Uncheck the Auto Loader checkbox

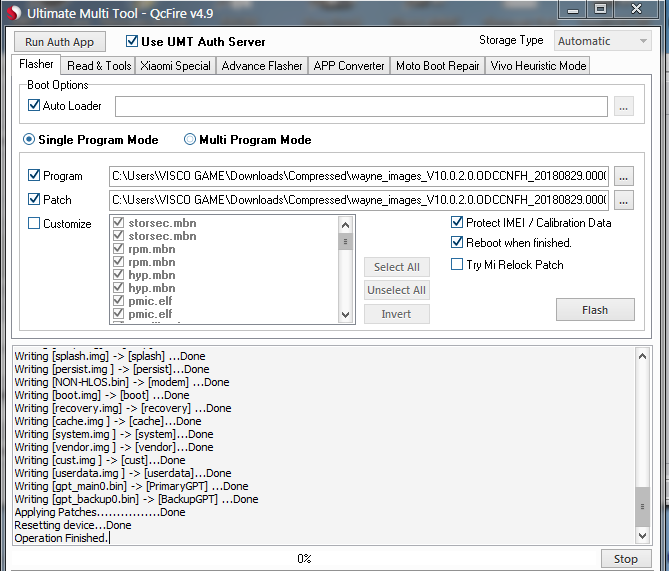pyautogui.click(x=34, y=105)
